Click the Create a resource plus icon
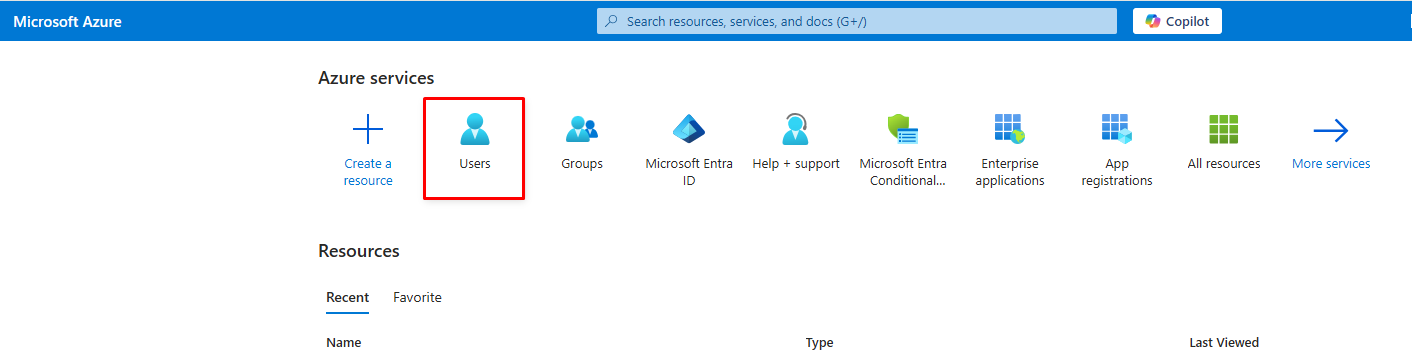 [368, 130]
